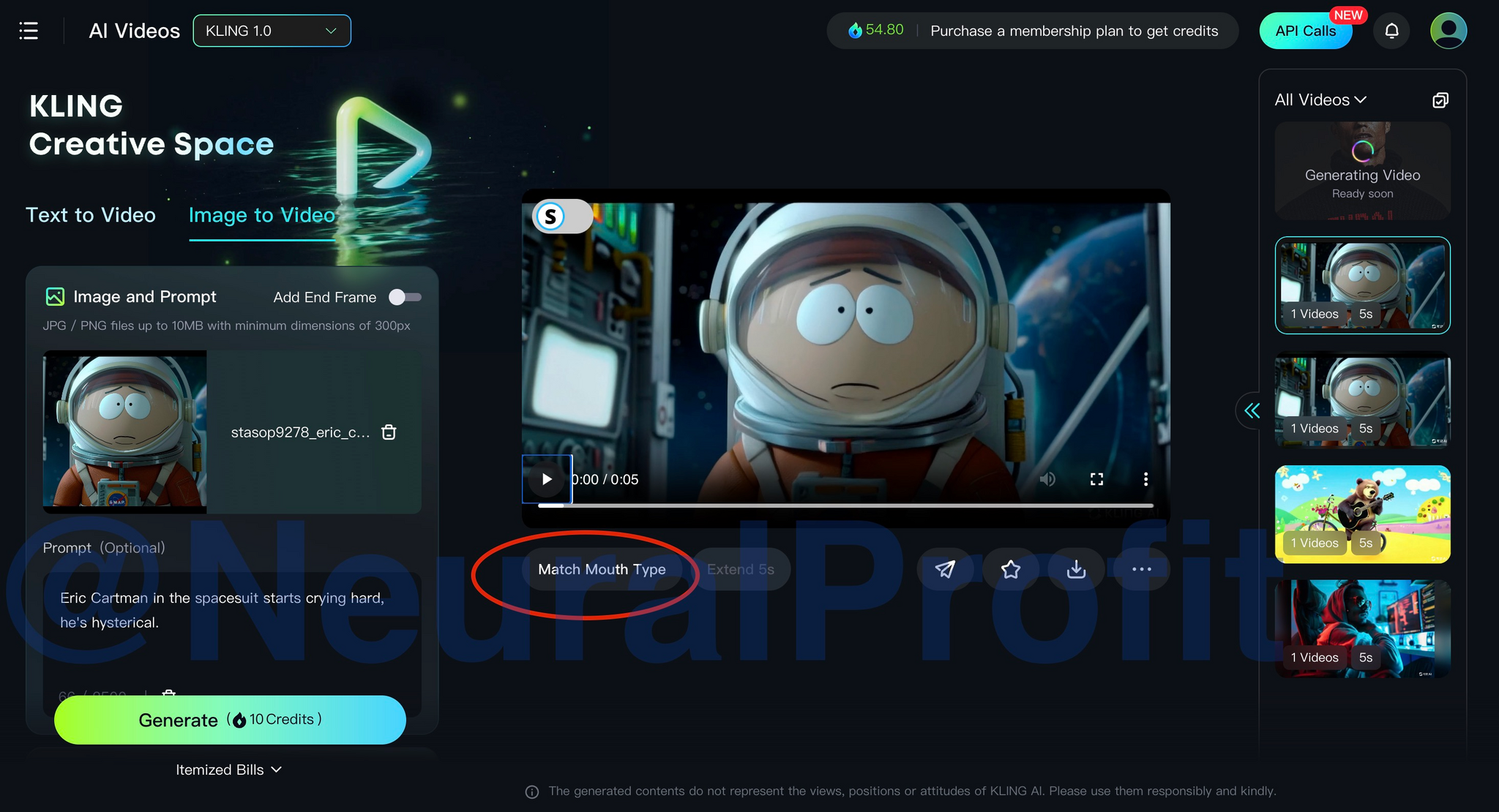The width and height of the screenshot is (1499, 812).
Task: Click the 0:00 / 0:05 time display
Action: coord(605,479)
